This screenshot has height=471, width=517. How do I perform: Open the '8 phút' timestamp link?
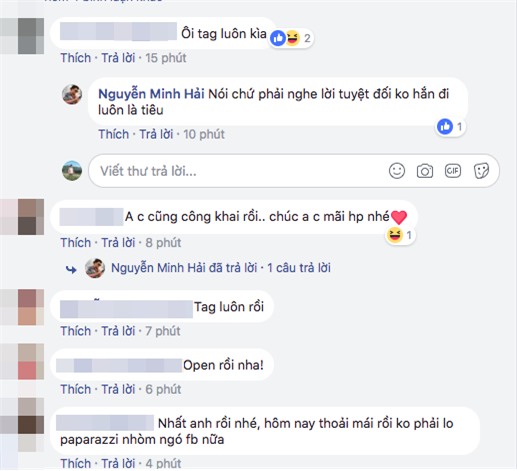point(163,243)
